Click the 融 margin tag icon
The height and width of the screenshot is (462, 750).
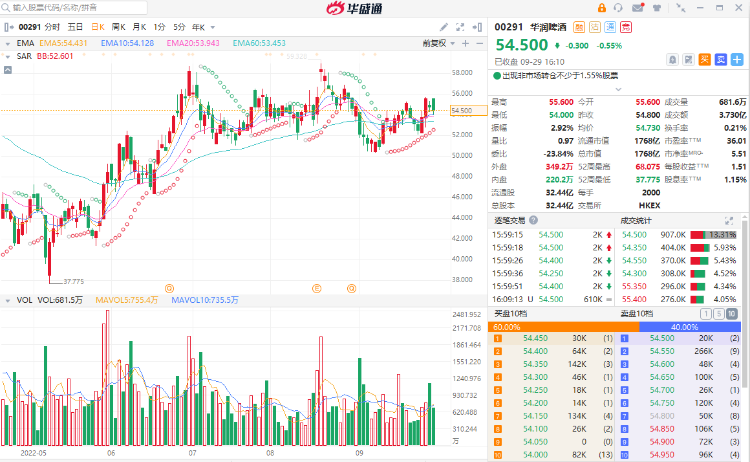579,27
